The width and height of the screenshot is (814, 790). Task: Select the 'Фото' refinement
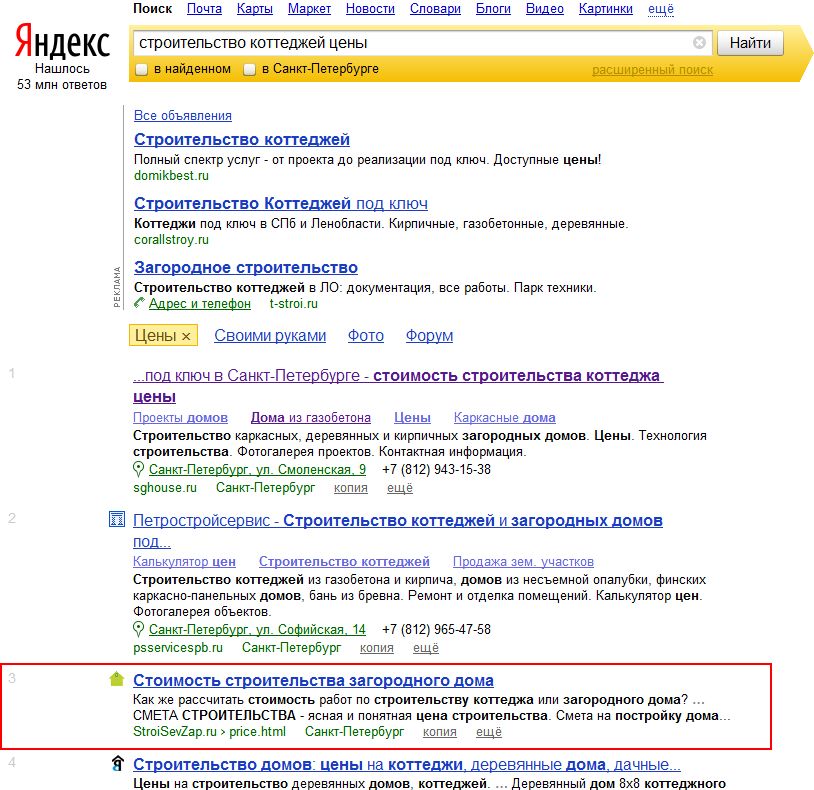coord(366,336)
